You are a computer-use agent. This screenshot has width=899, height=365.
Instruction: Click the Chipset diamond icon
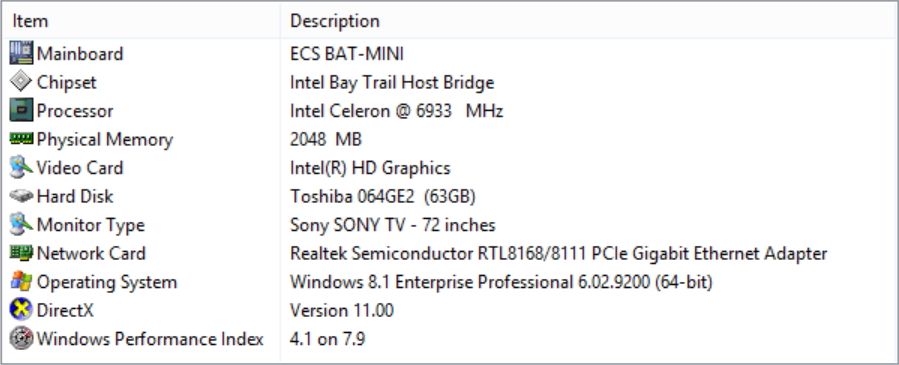(x=21, y=82)
